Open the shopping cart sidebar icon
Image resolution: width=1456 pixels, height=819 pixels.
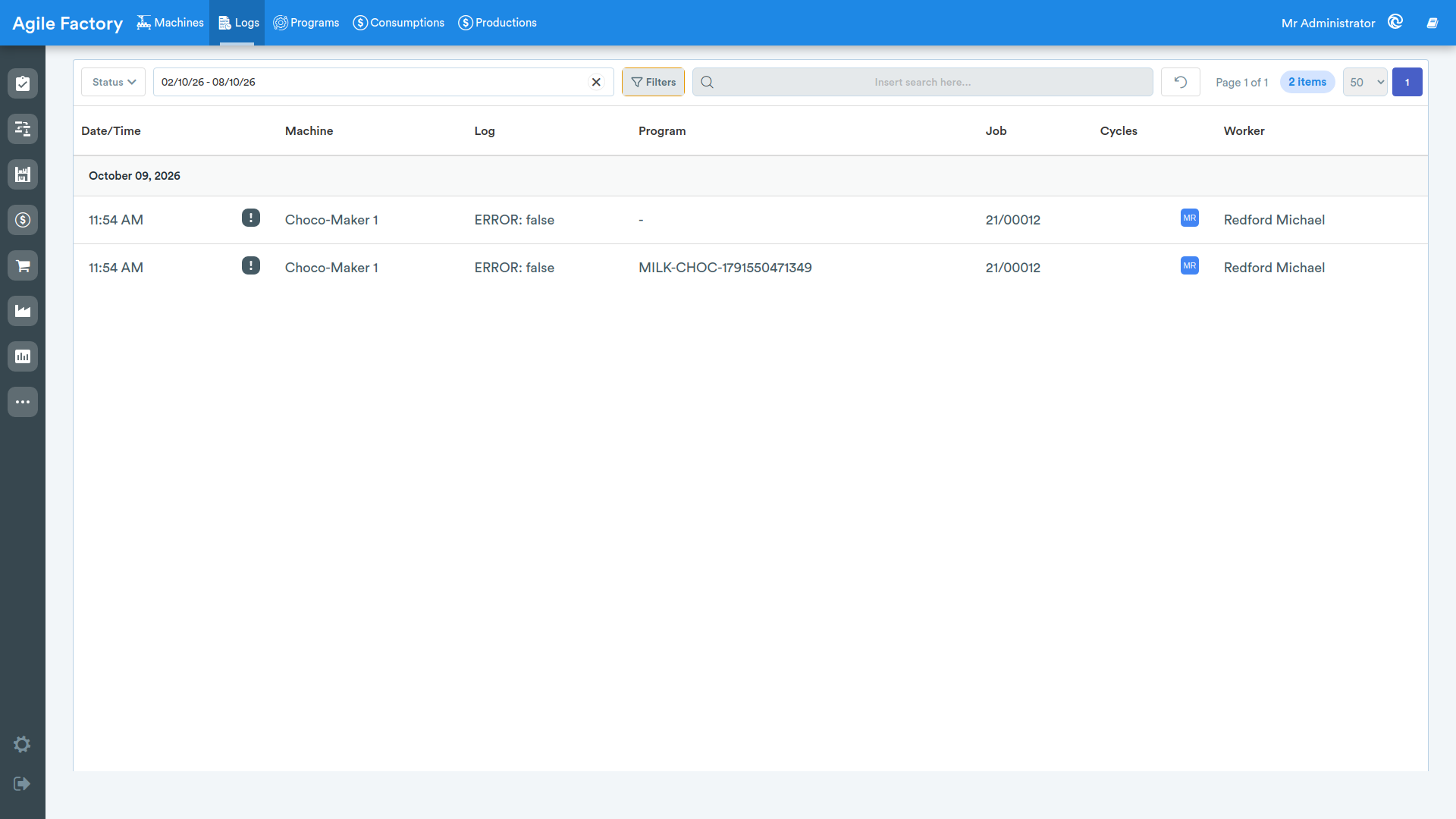[23, 265]
